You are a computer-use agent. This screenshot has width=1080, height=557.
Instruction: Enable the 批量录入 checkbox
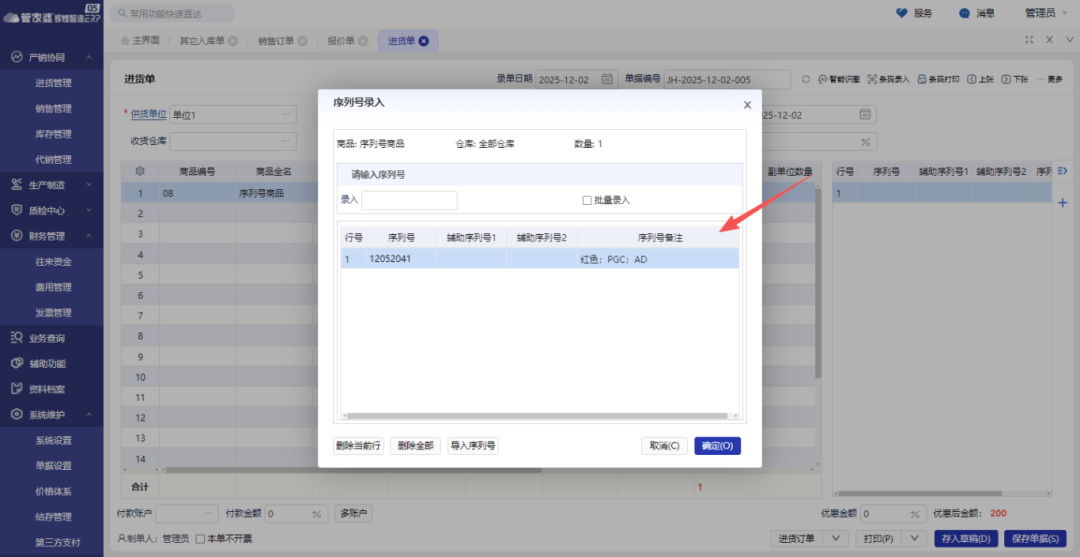(588, 200)
